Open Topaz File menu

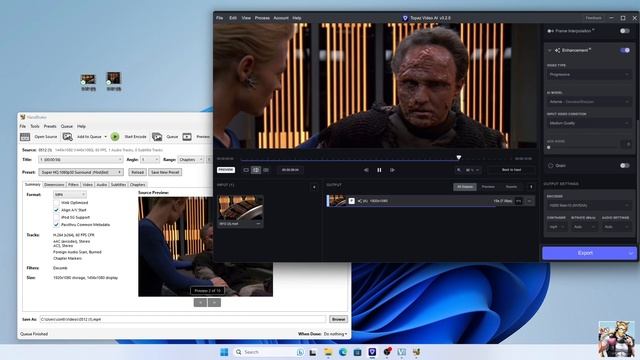(220, 18)
